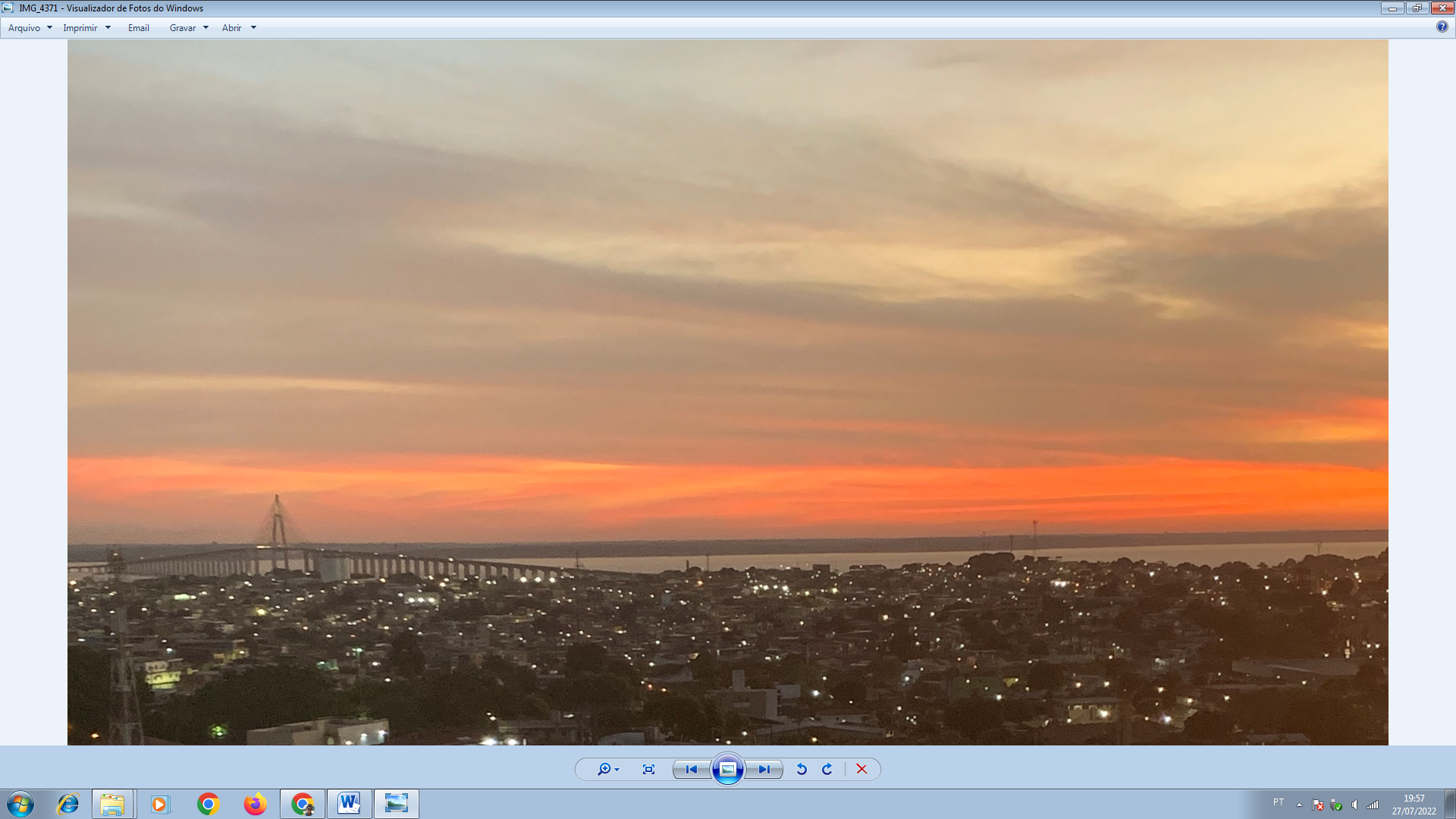Open Firefox from the taskbar
This screenshot has width=1456, height=819.
point(255,804)
